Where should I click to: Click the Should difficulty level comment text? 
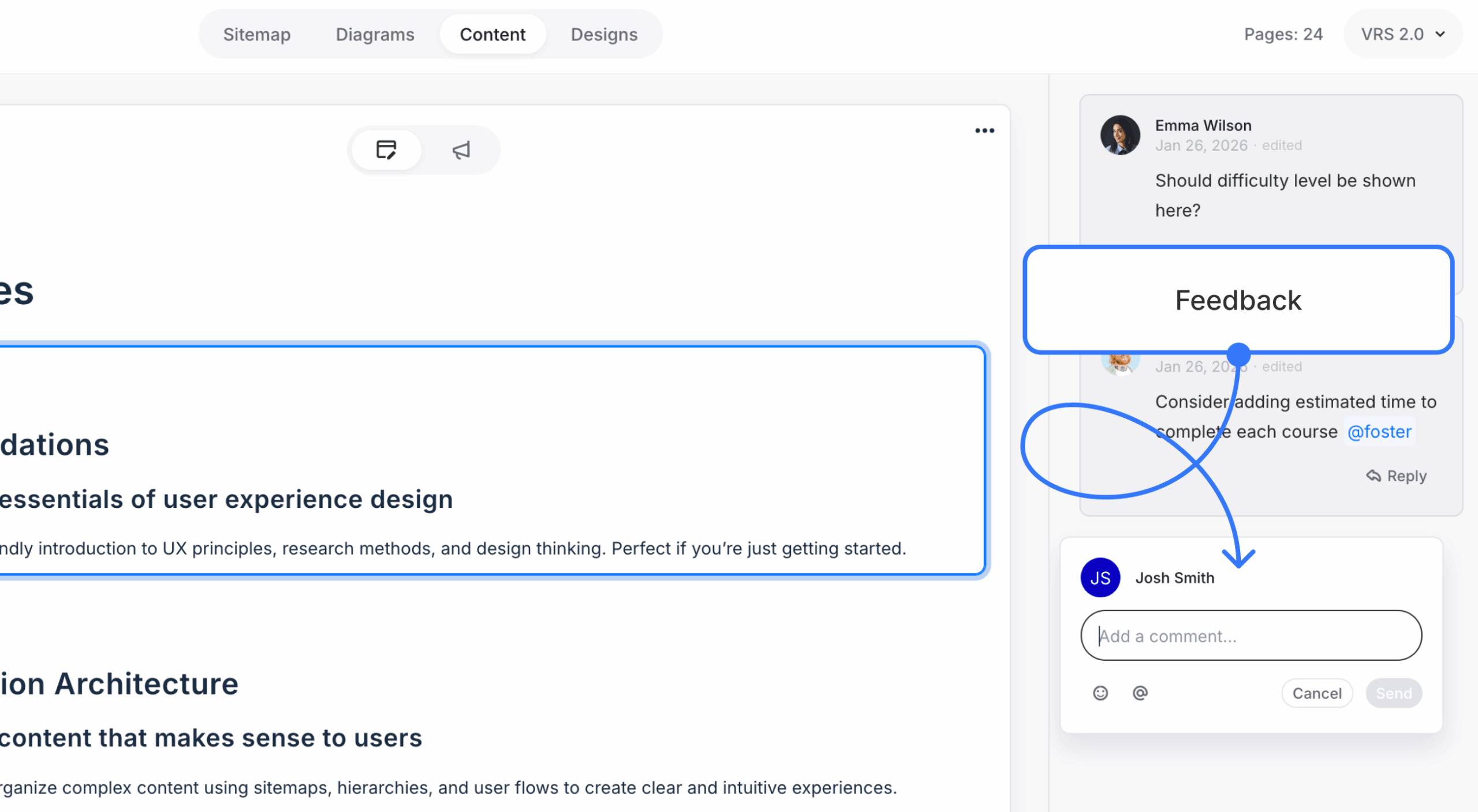click(1285, 196)
